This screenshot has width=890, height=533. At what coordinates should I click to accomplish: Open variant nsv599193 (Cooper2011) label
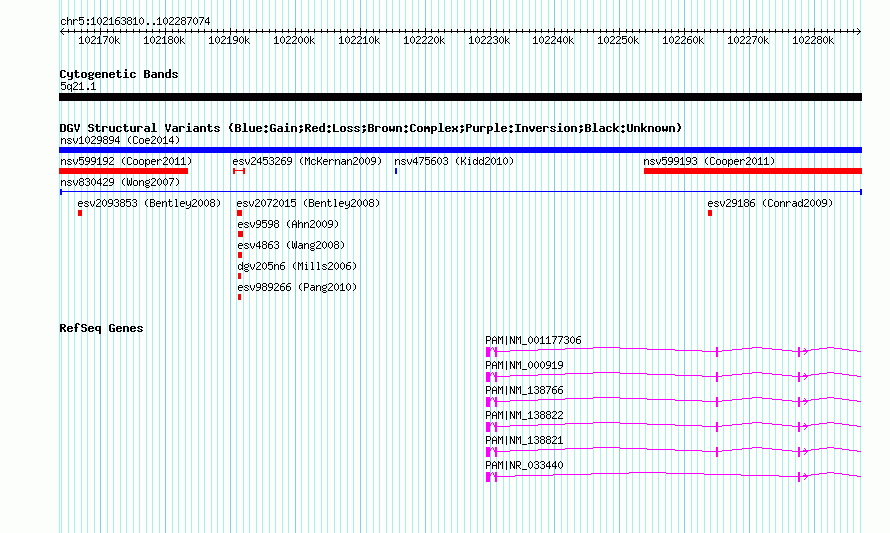coord(709,161)
